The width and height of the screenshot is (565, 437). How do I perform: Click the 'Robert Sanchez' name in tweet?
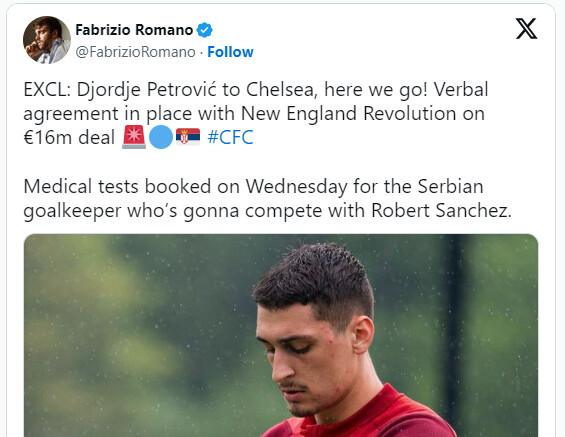coord(441,210)
